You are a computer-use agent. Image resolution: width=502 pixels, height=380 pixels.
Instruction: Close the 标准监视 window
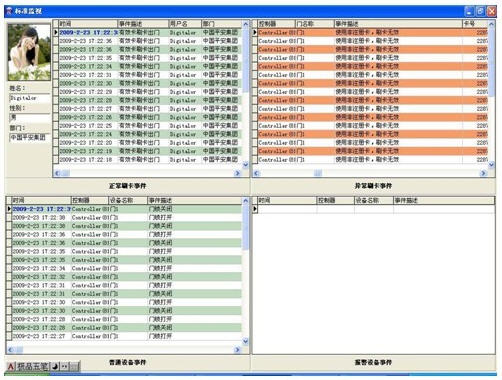click(x=492, y=11)
